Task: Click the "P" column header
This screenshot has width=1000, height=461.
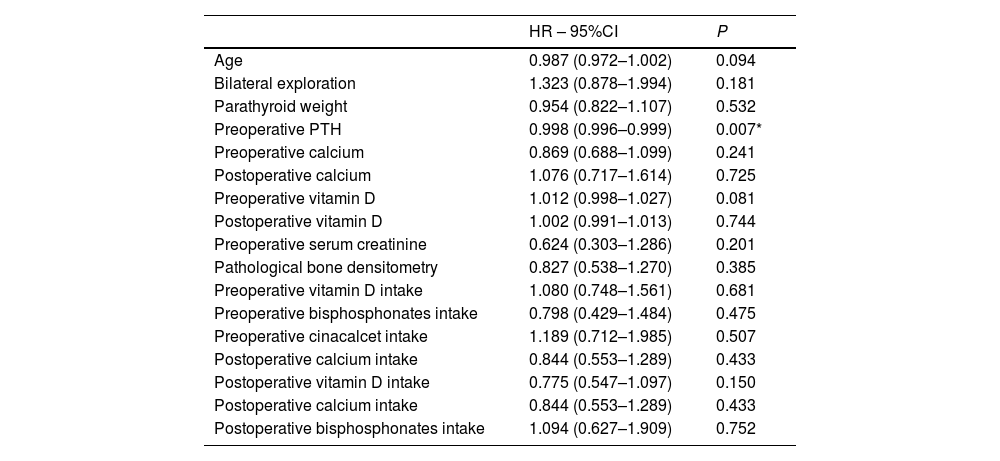Action: click(722, 32)
